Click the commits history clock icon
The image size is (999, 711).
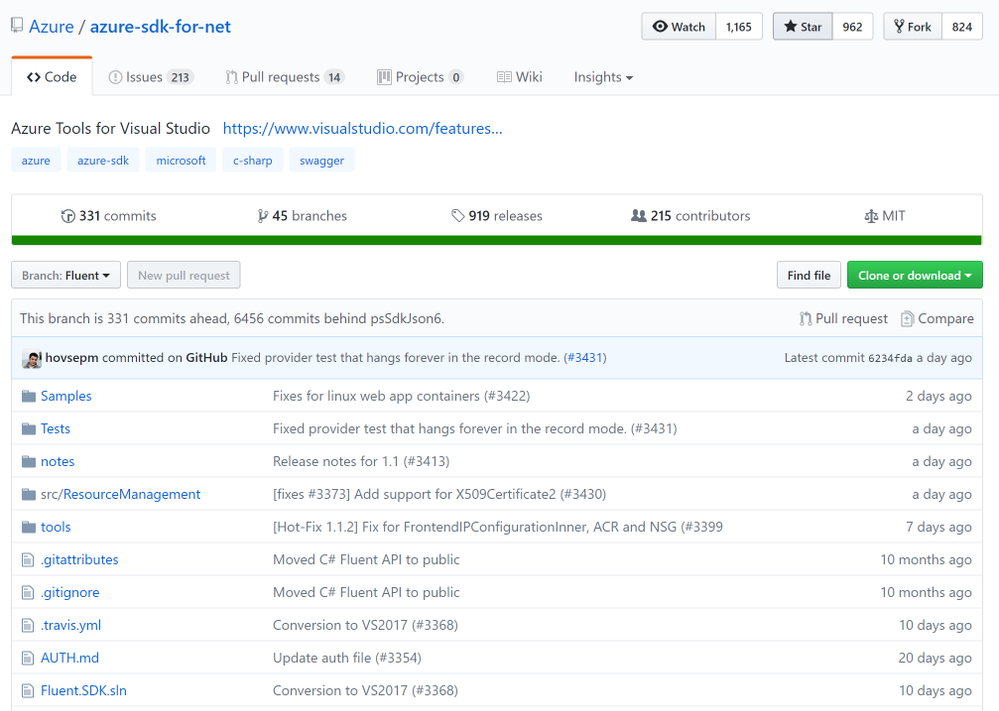pyautogui.click(x=68, y=216)
